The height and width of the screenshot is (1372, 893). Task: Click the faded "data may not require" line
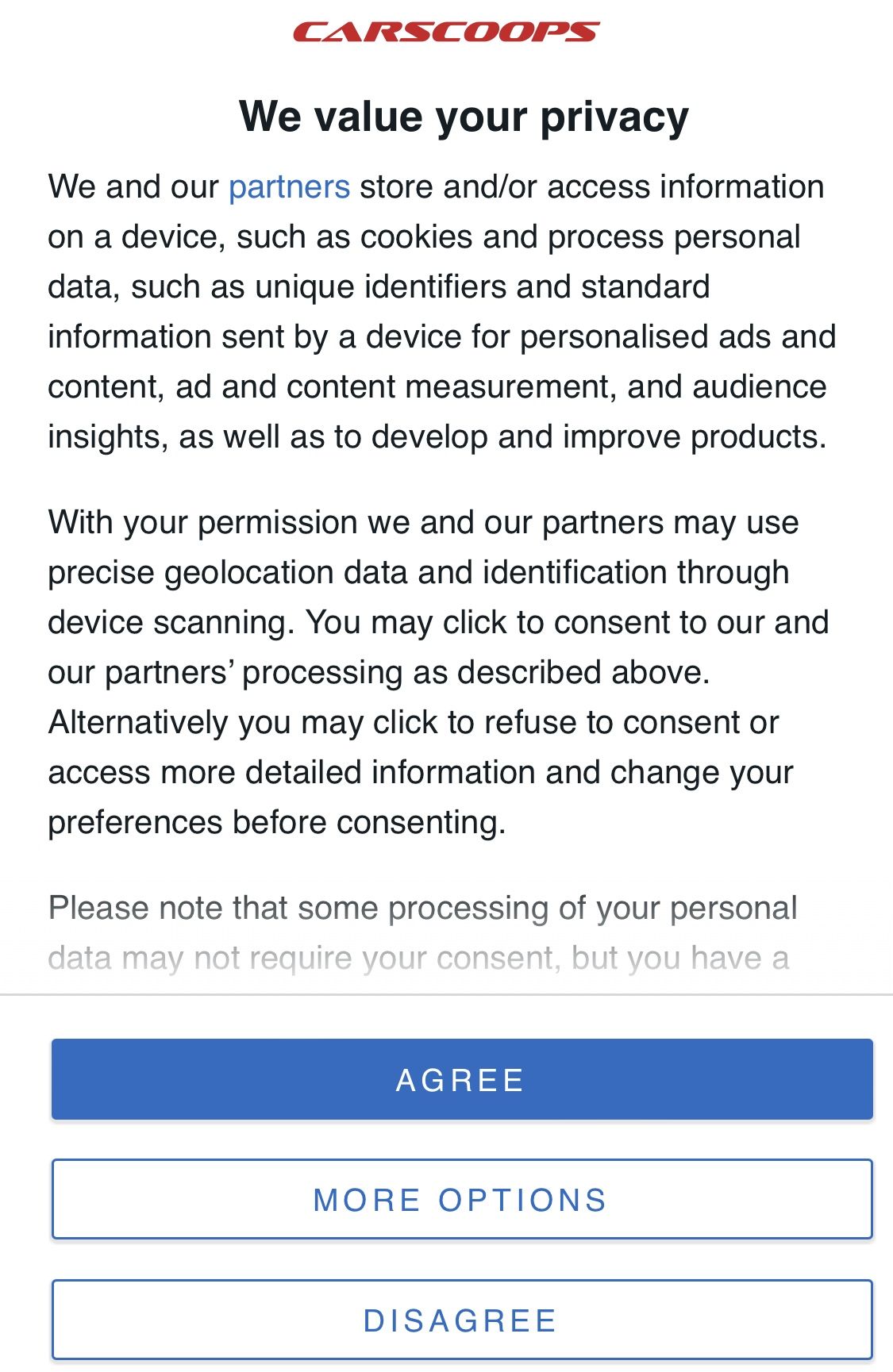tap(418, 958)
